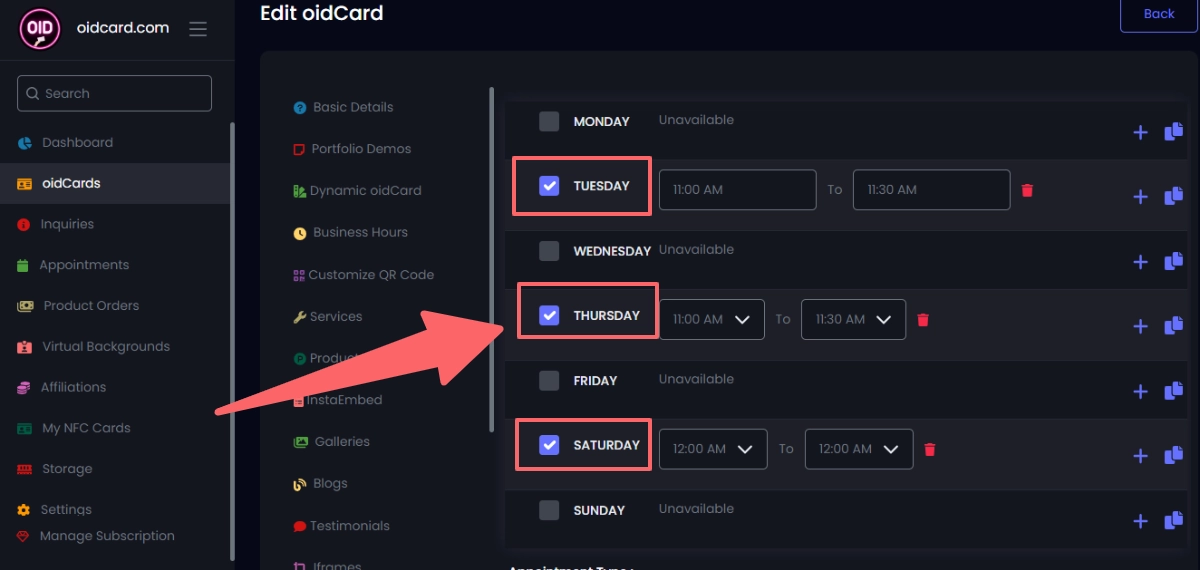
Task: Open Saturday end time dropdown
Action: pos(858,449)
